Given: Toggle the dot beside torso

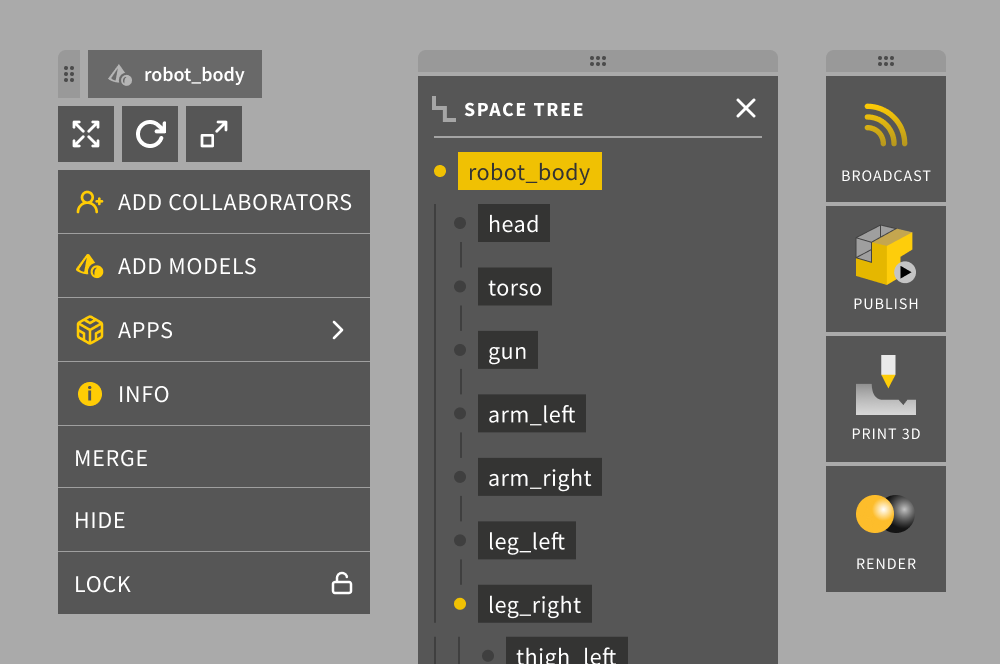Looking at the screenshot, I should [x=460, y=286].
